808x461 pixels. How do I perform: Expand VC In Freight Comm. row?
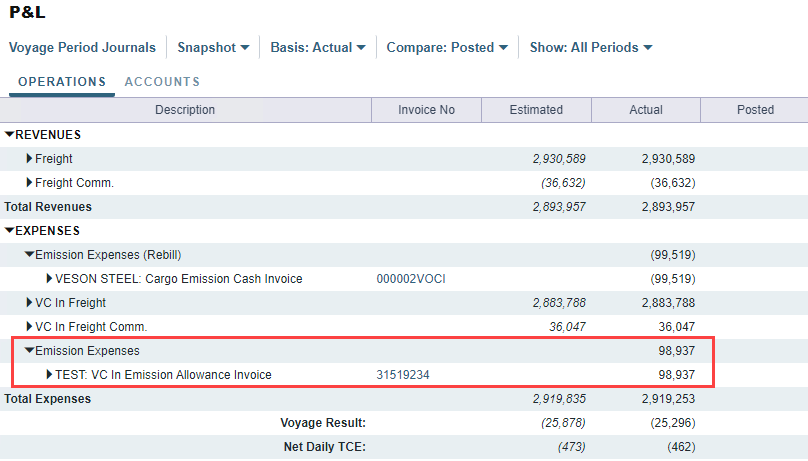coord(30,327)
